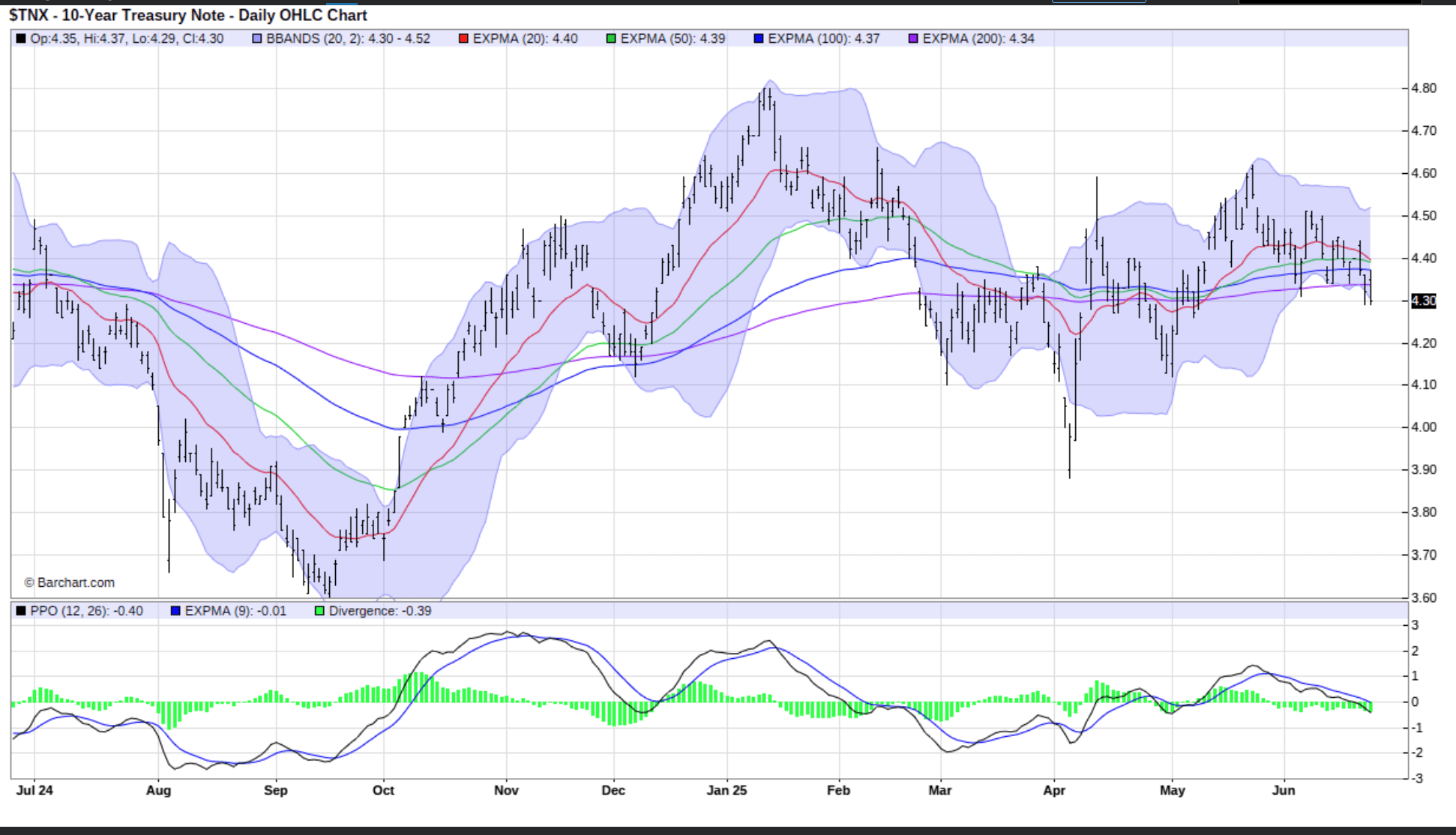Click the Jul 24 date label
The height and width of the screenshot is (835, 1456).
click(34, 790)
